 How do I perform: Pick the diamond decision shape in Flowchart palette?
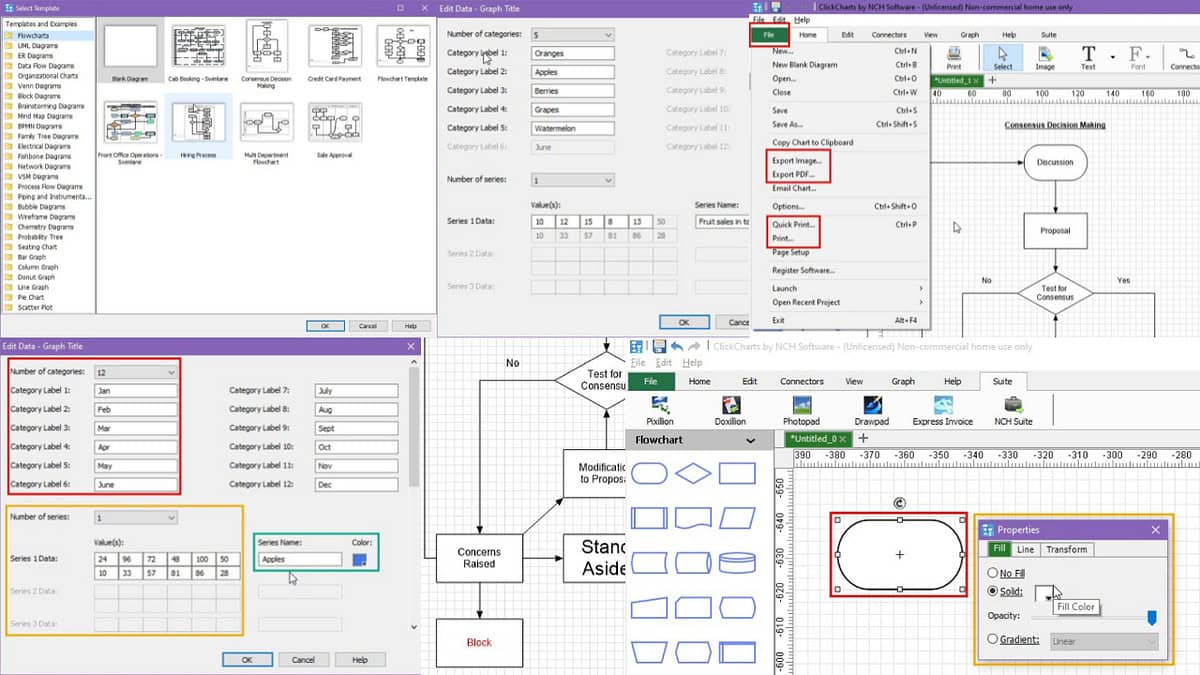pyautogui.click(x=694, y=474)
